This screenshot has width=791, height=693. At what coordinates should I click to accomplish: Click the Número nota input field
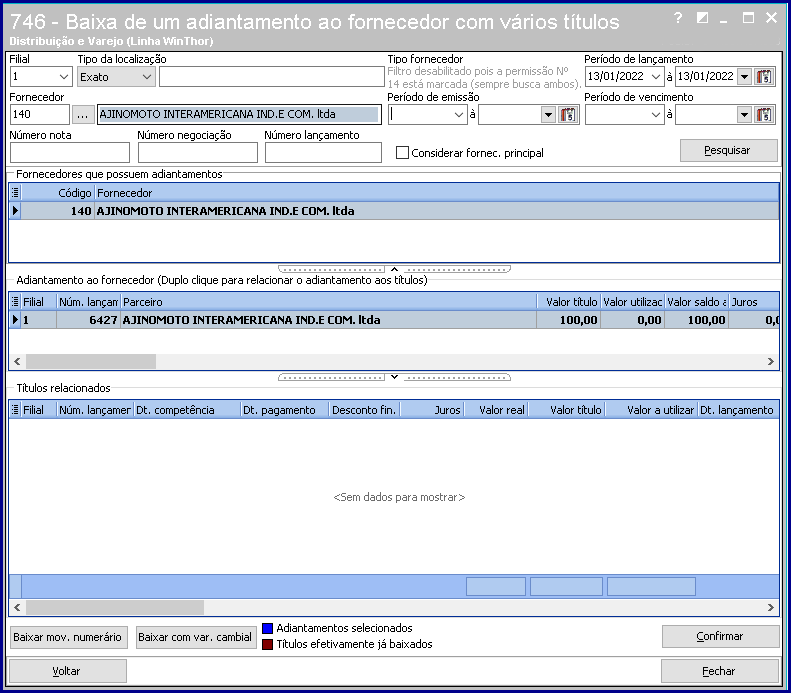pyautogui.click(x=70, y=152)
